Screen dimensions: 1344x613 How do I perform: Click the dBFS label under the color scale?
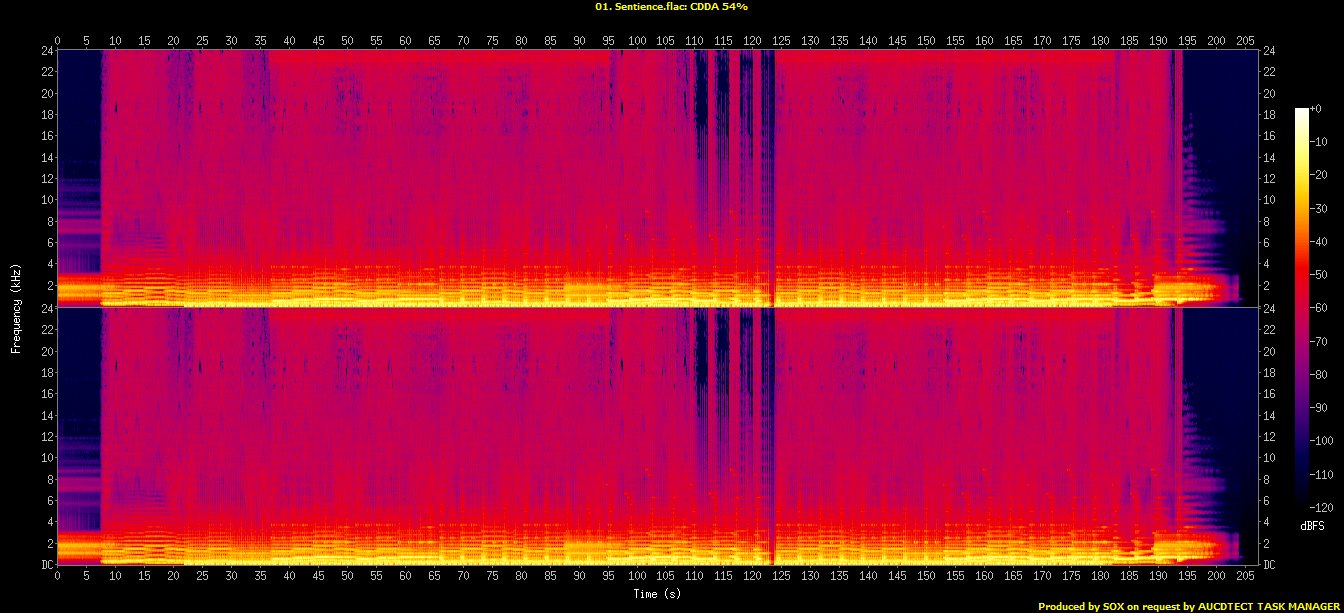[1312, 525]
